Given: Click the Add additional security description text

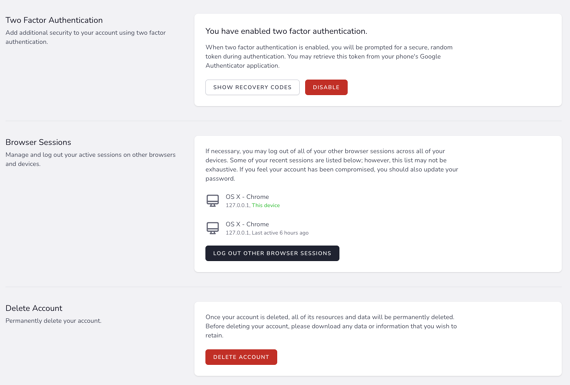Looking at the screenshot, I should pyautogui.click(x=85, y=37).
